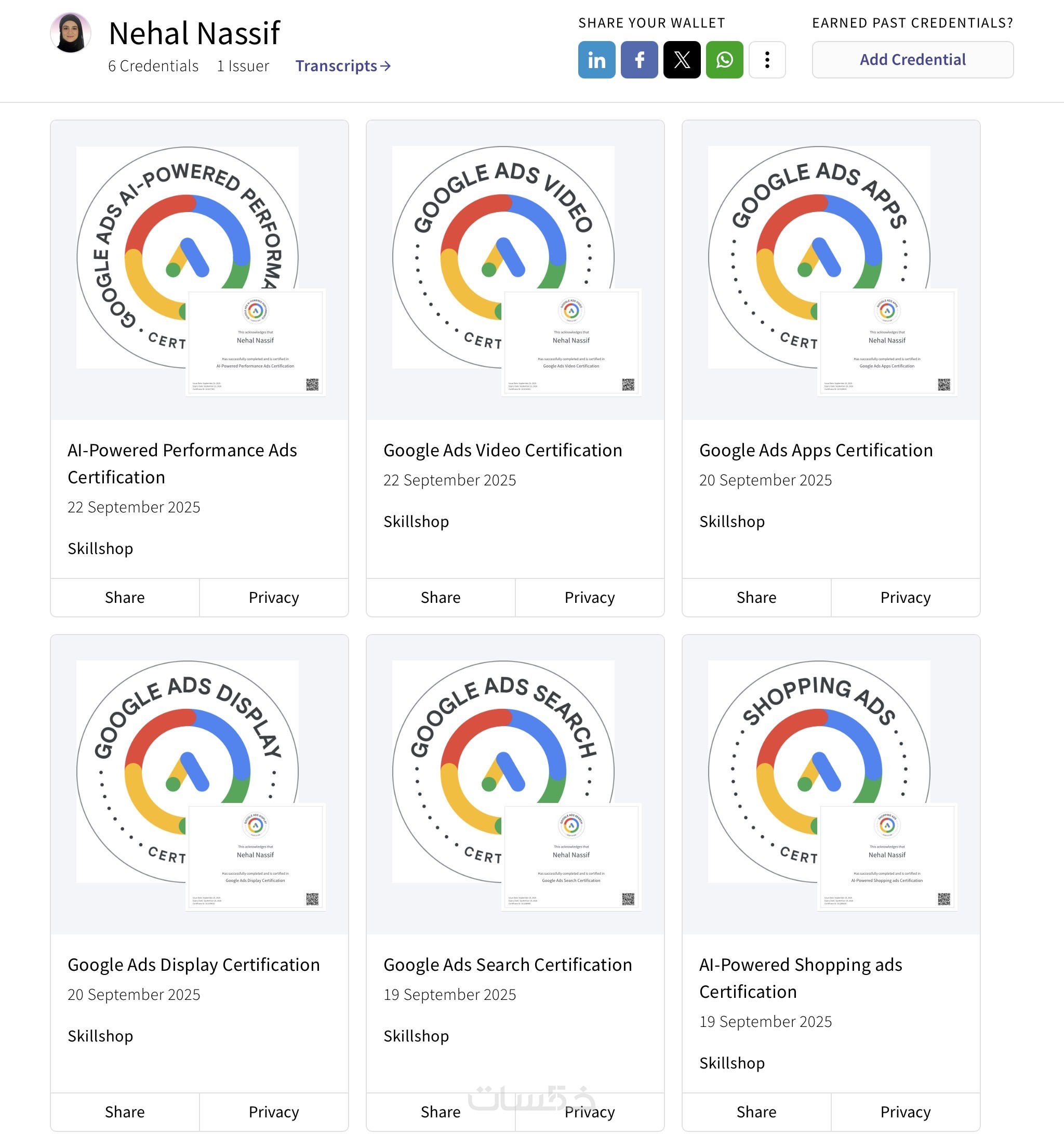Share wallet through WhatsApp

pos(724,60)
